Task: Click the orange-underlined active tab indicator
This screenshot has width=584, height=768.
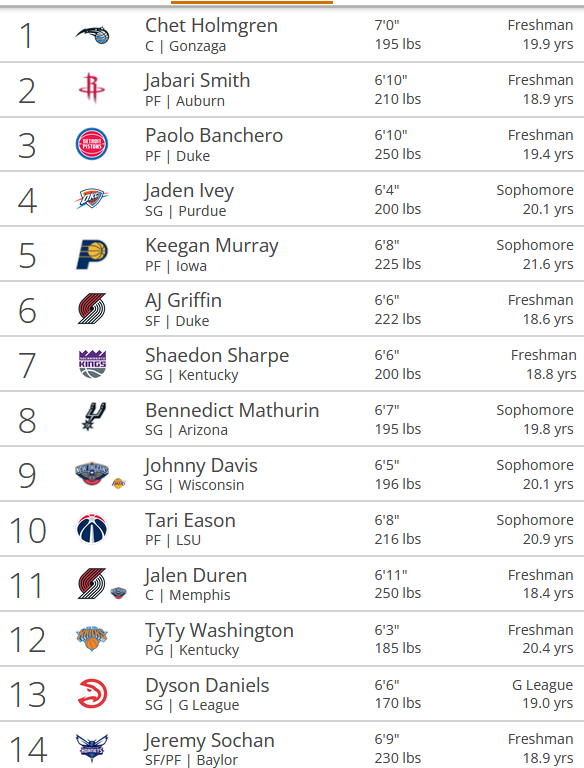Action: (x=252, y=2)
